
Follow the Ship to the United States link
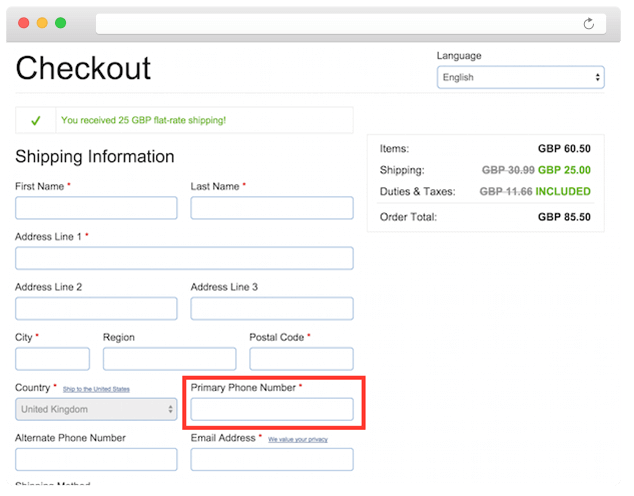[96, 389]
